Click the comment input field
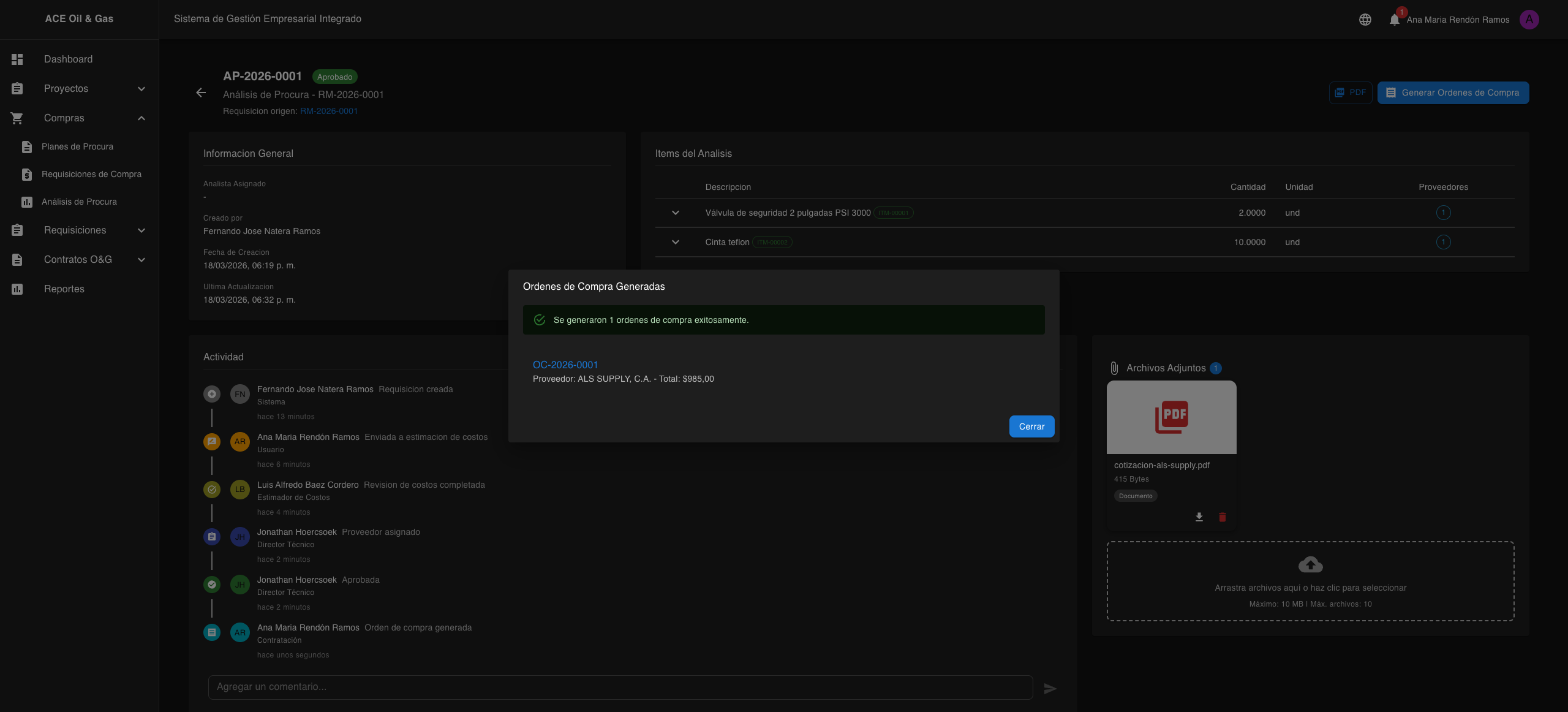 point(620,687)
